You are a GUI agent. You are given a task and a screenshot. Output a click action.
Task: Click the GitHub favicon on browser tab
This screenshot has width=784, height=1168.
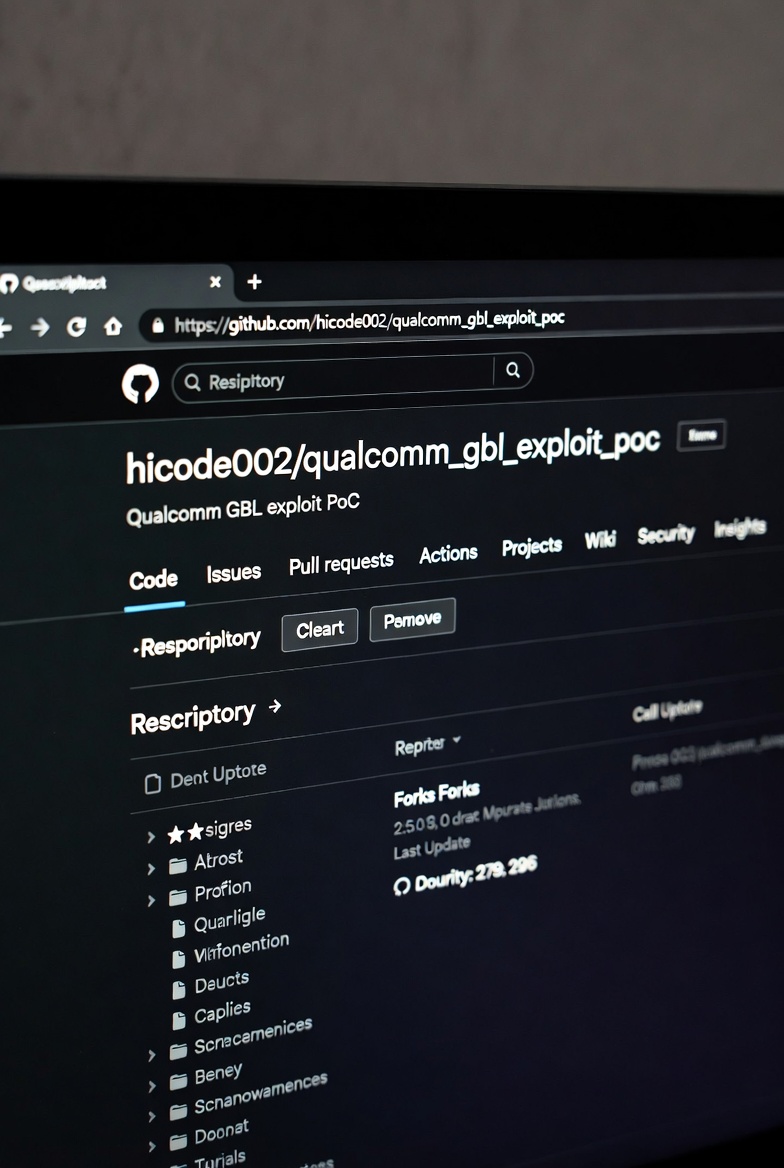(9, 284)
